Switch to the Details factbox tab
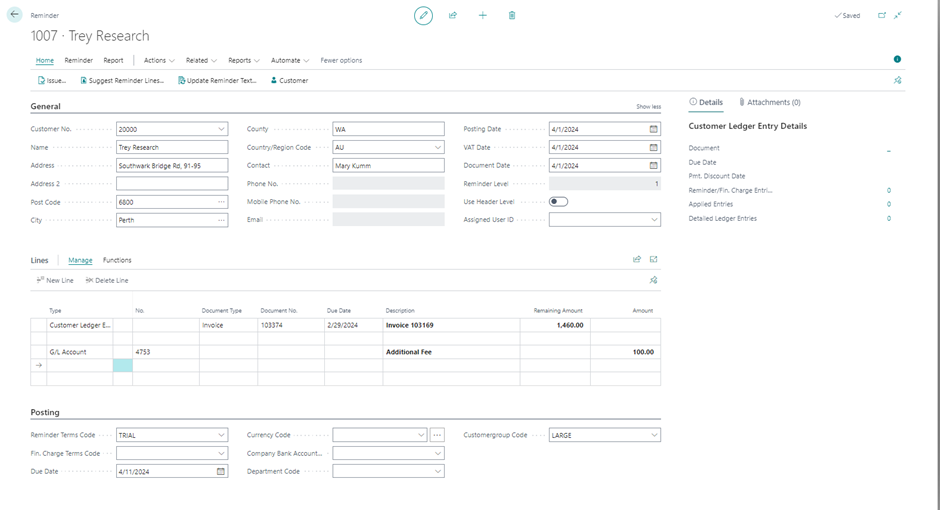The height and width of the screenshot is (510, 940). click(706, 102)
